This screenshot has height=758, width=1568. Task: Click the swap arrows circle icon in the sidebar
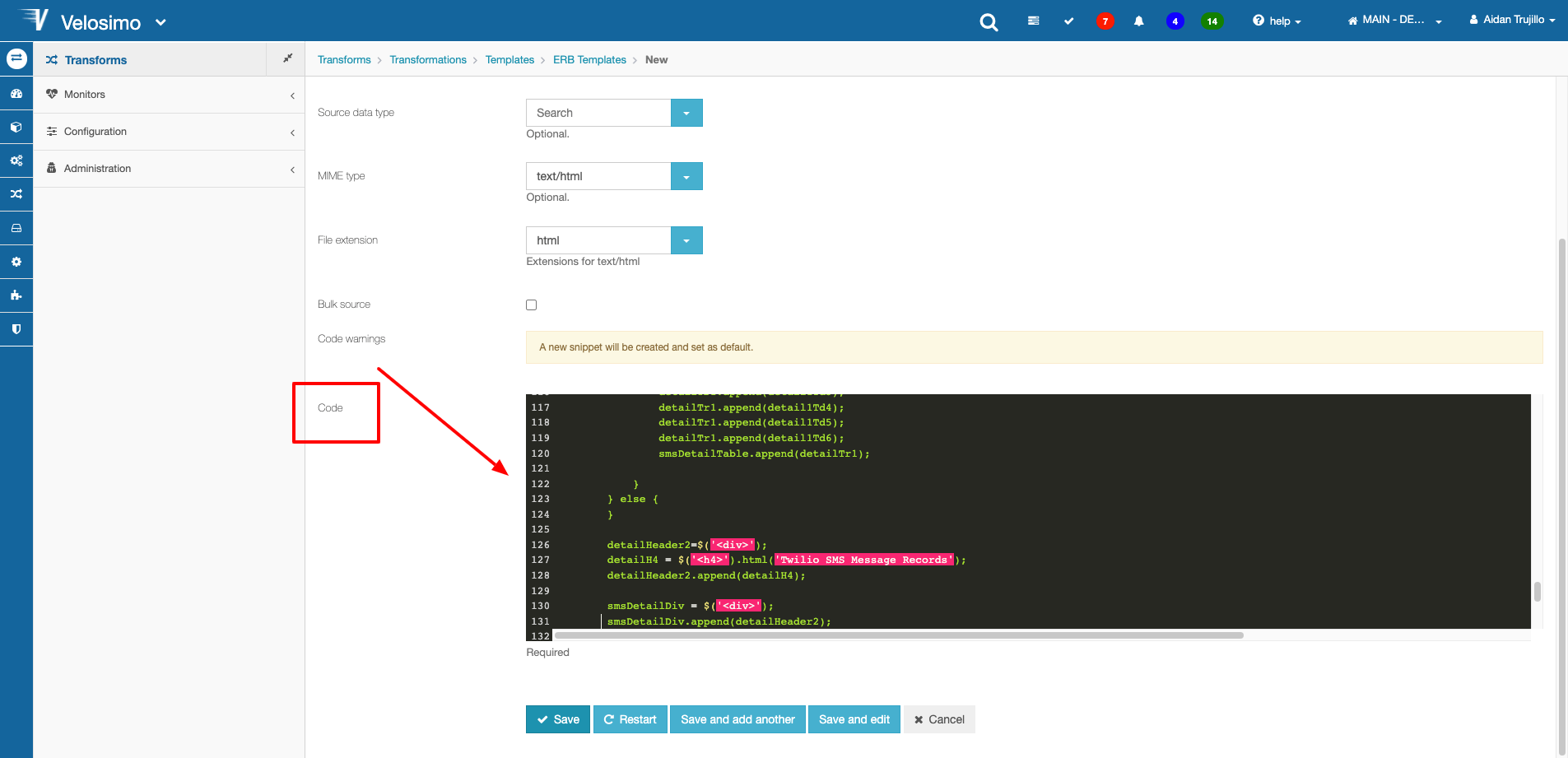click(x=16, y=58)
